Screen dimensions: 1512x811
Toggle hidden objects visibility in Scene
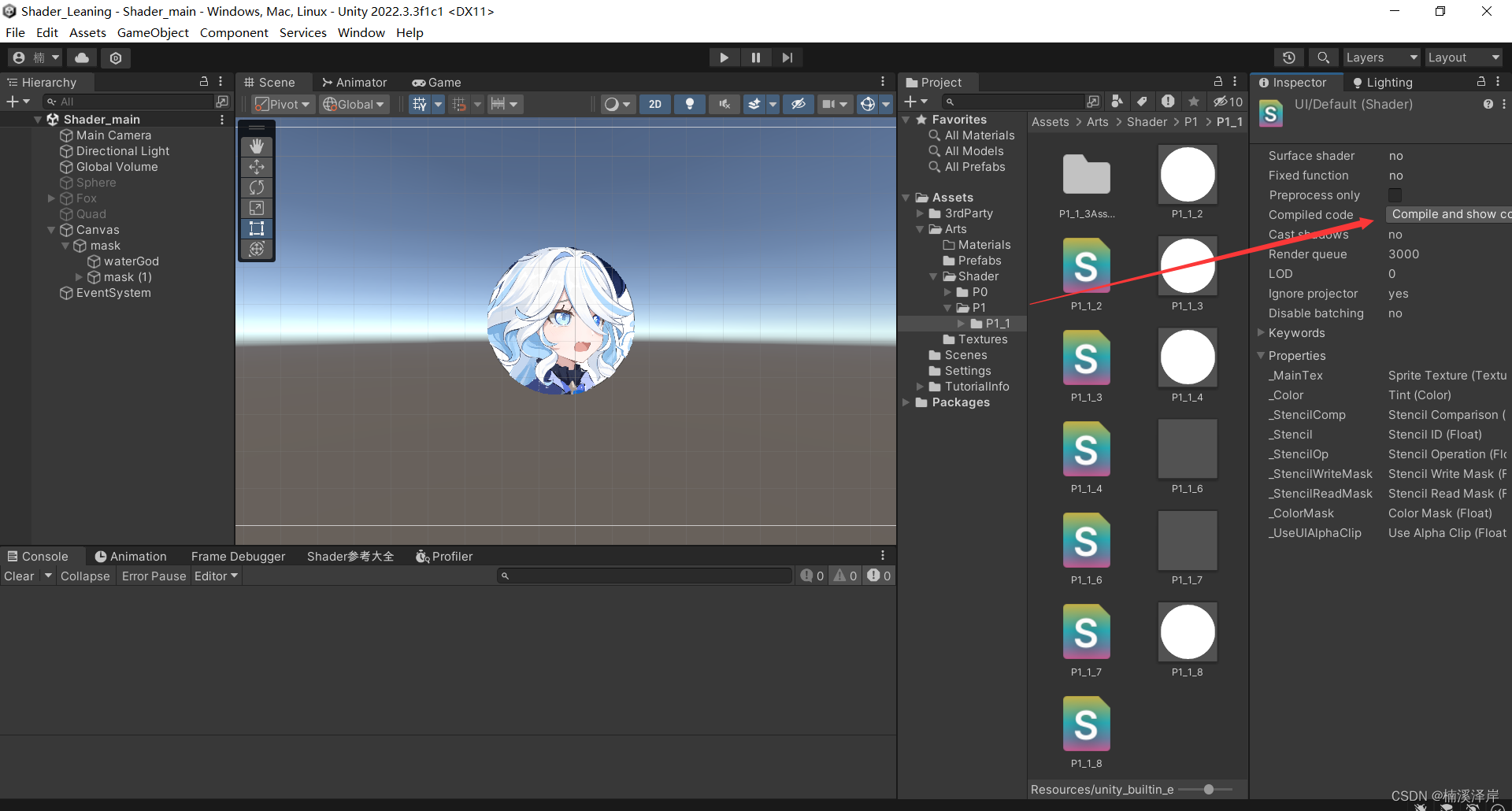798,104
